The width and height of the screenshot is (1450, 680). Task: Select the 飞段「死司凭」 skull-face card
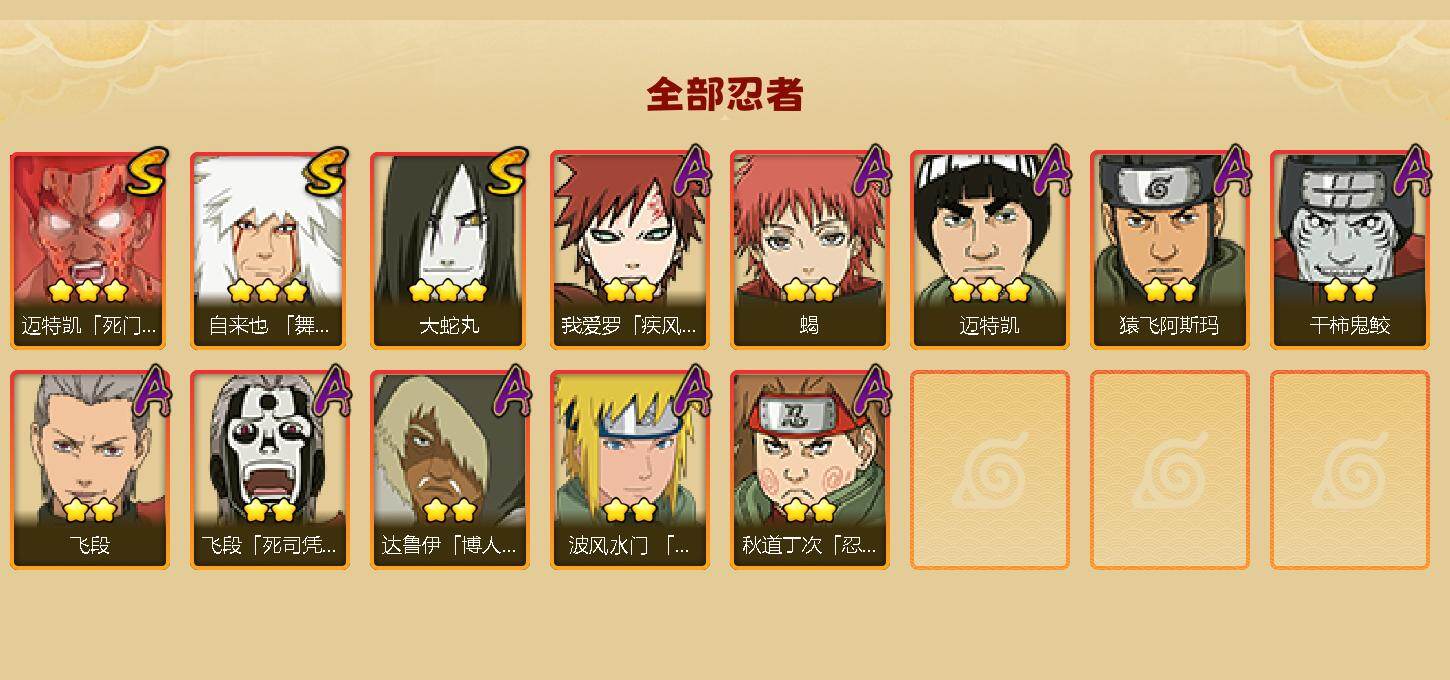coord(270,470)
